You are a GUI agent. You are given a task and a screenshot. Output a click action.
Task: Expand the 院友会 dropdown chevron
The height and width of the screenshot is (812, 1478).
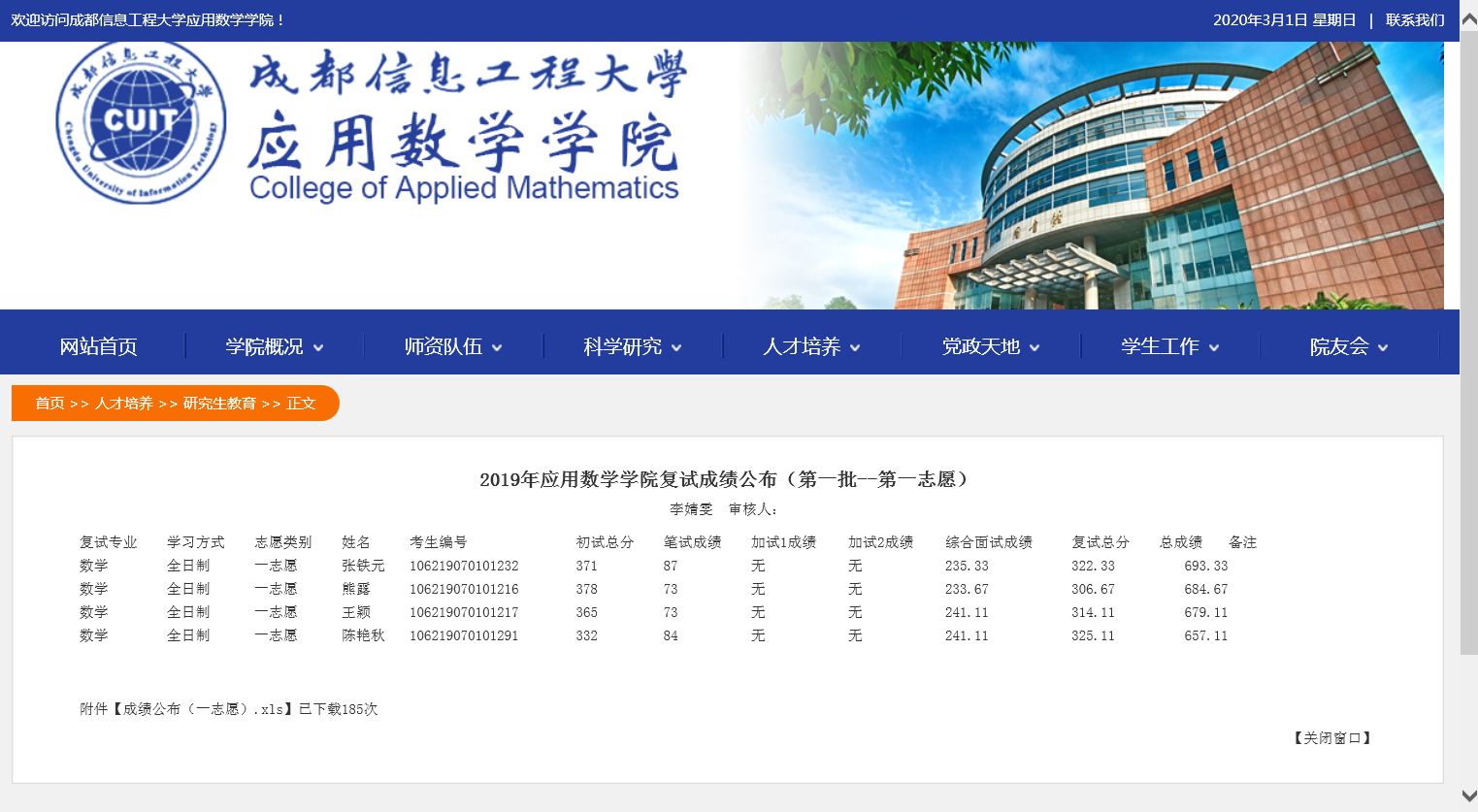(x=1383, y=347)
